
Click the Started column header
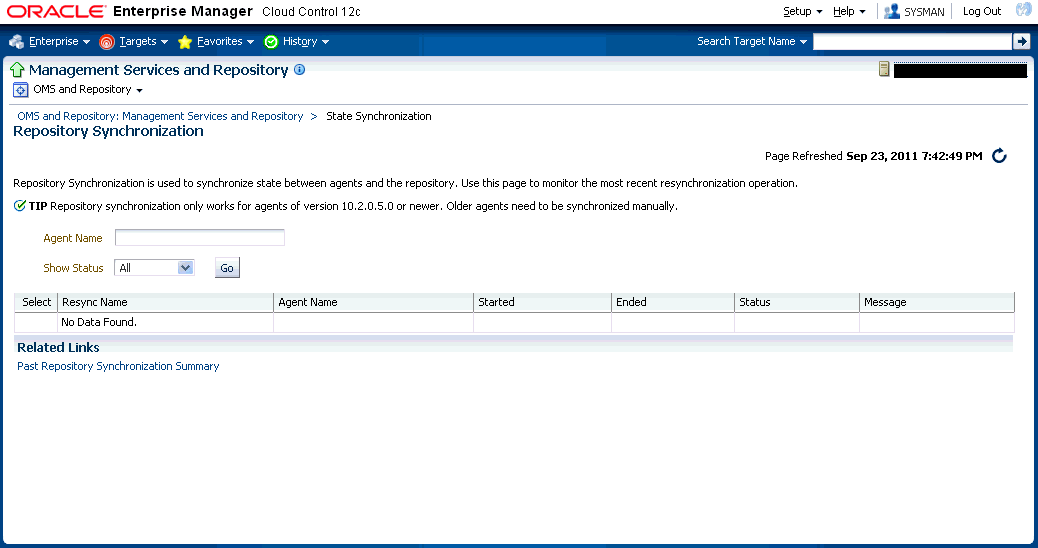point(543,302)
